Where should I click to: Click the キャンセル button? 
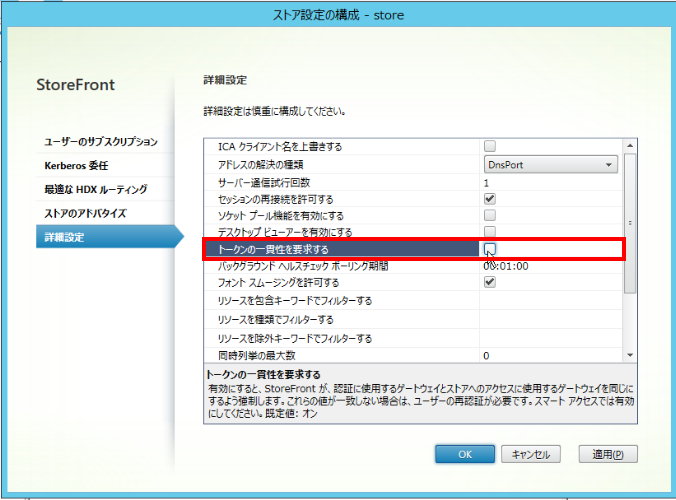[x=531, y=454]
